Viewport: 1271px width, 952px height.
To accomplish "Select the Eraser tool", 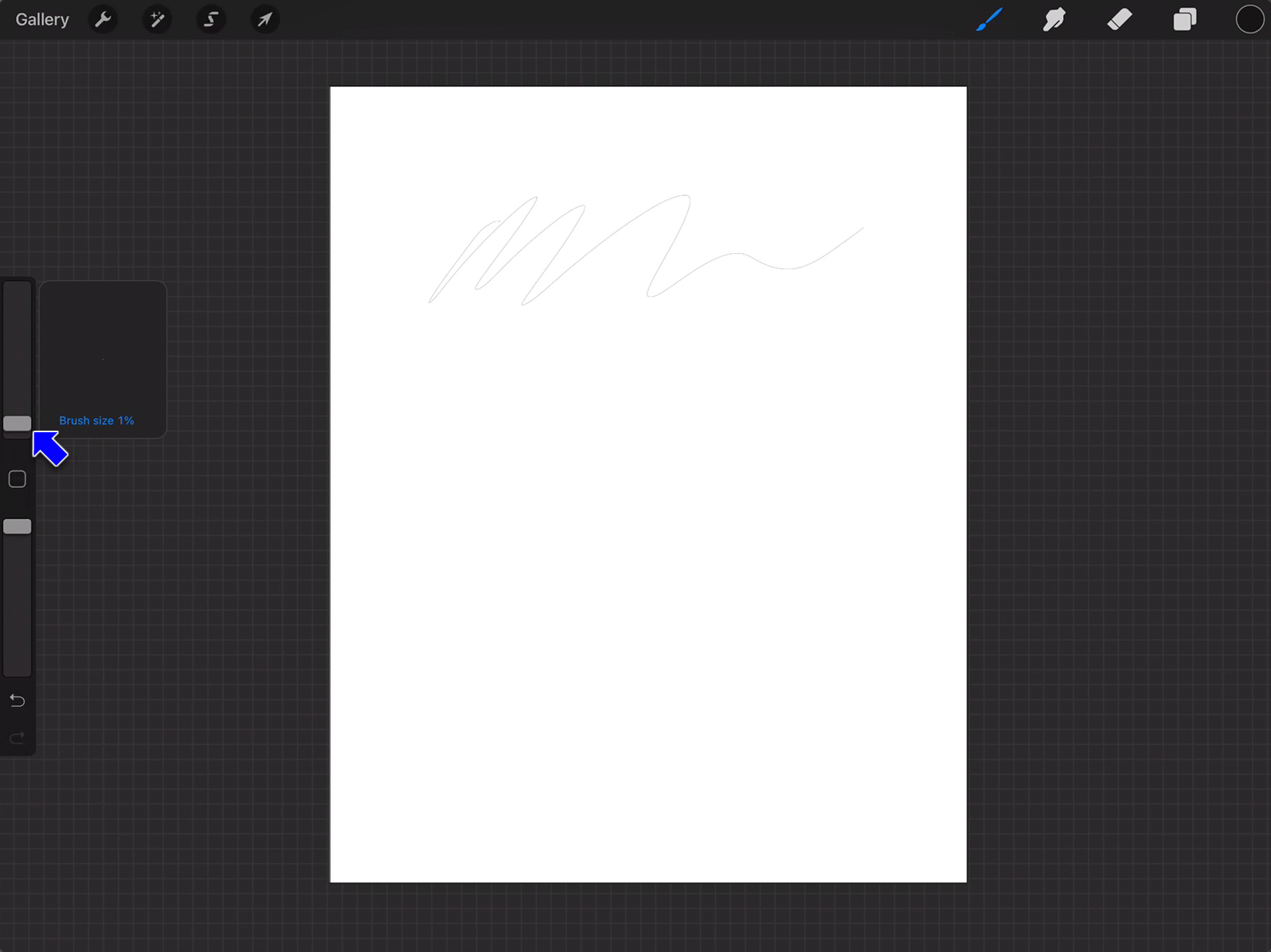I will tap(1120, 19).
